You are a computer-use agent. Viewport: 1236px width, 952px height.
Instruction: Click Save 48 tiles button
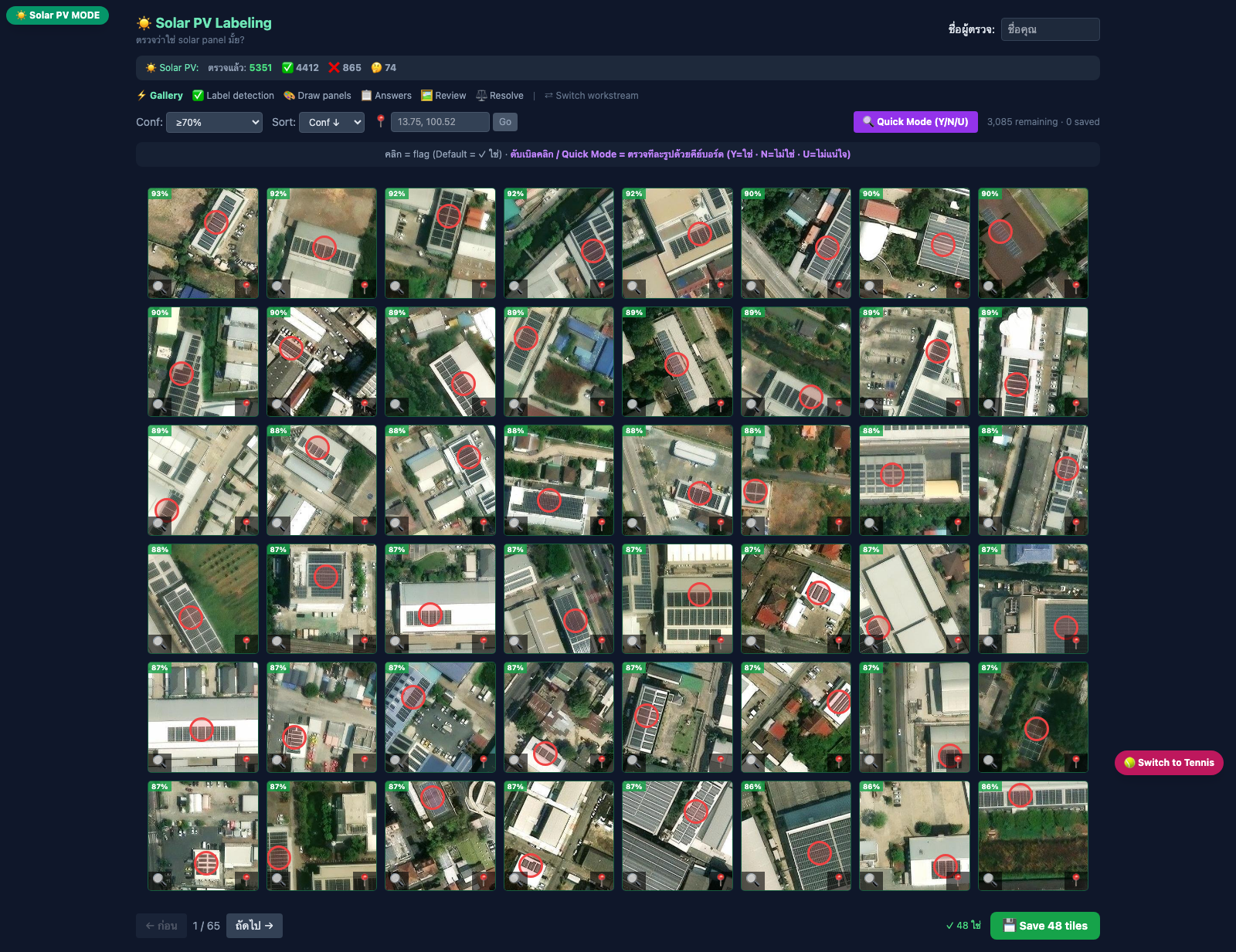tap(1045, 926)
